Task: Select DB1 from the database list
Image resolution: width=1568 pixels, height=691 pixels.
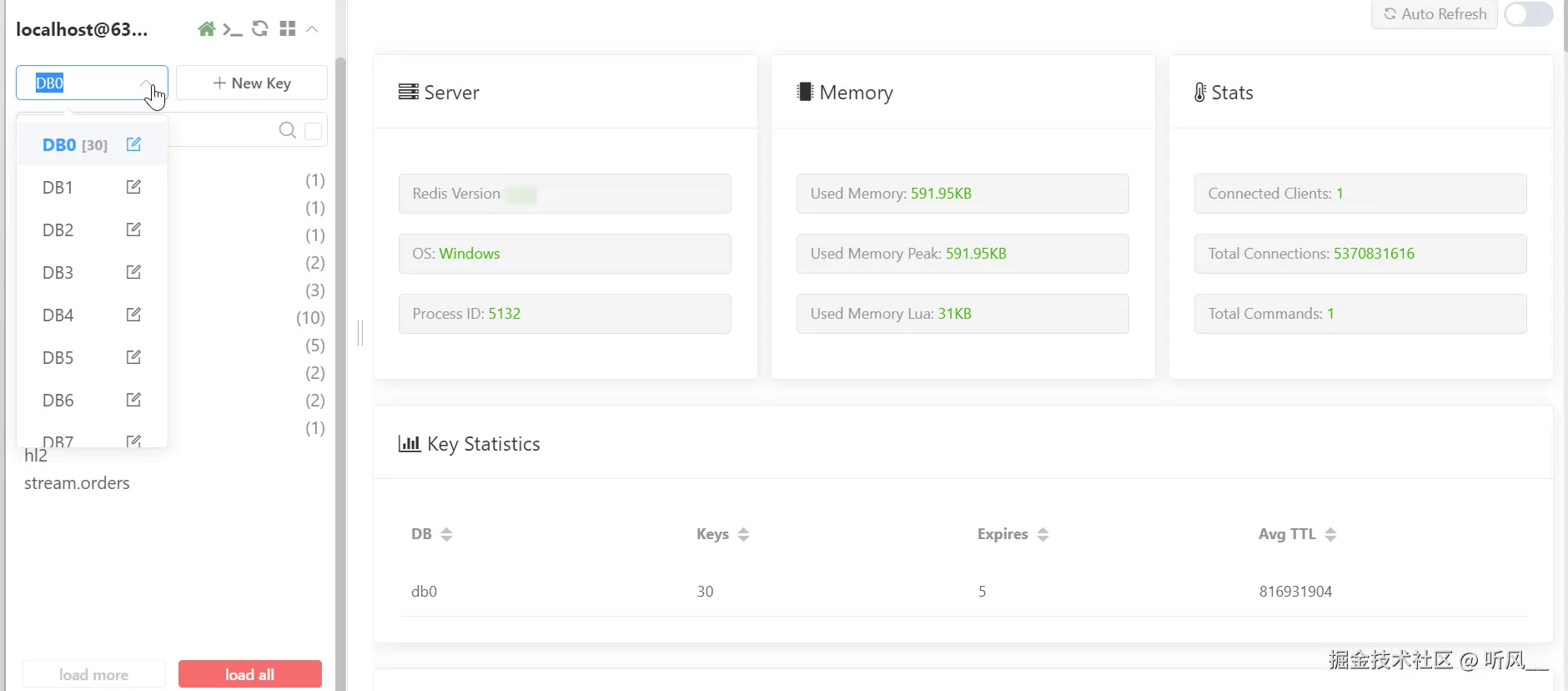Action: coord(58,188)
